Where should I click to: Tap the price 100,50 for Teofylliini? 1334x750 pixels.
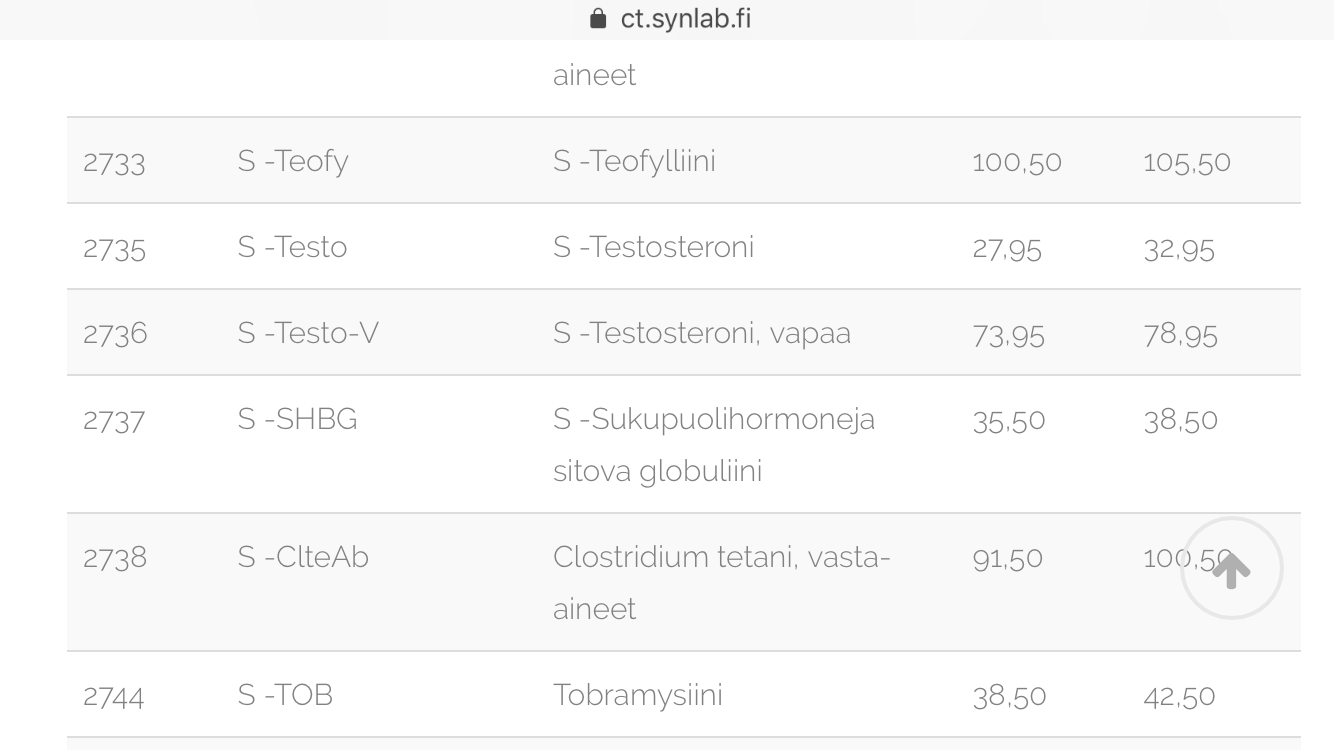coord(1016,162)
